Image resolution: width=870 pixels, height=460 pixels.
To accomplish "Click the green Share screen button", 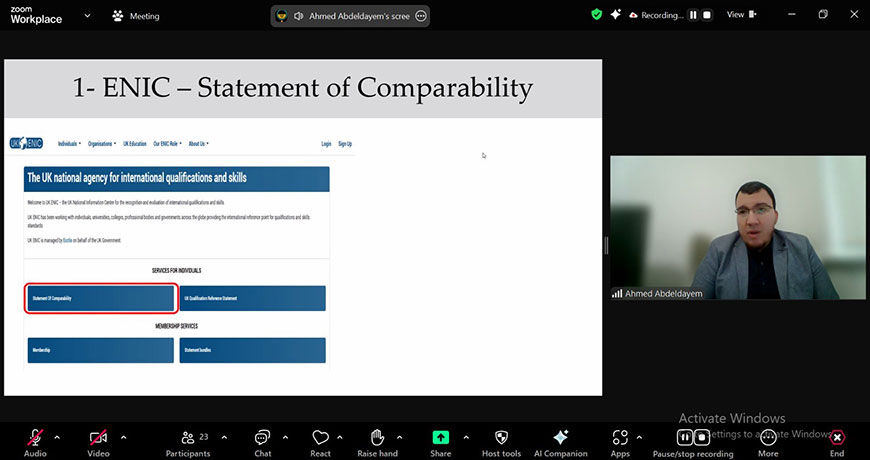I will point(441,437).
